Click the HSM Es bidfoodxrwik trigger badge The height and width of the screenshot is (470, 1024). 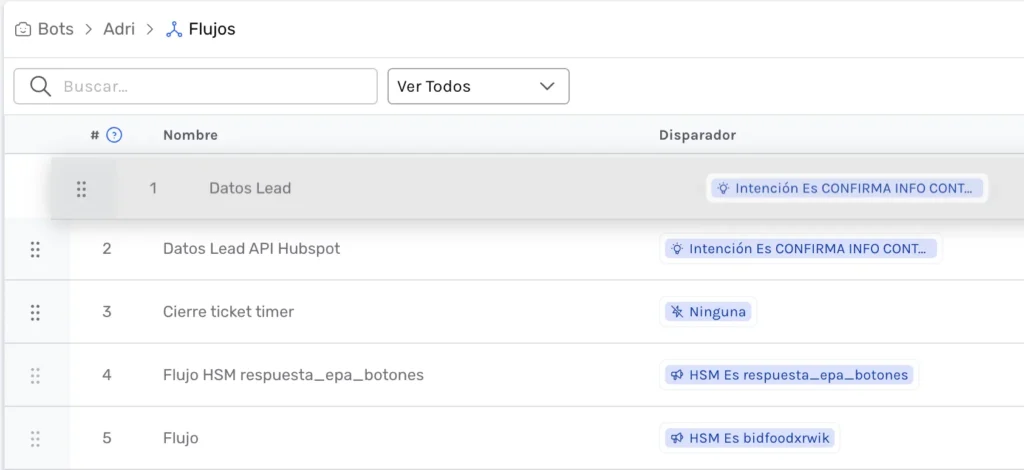751,438
